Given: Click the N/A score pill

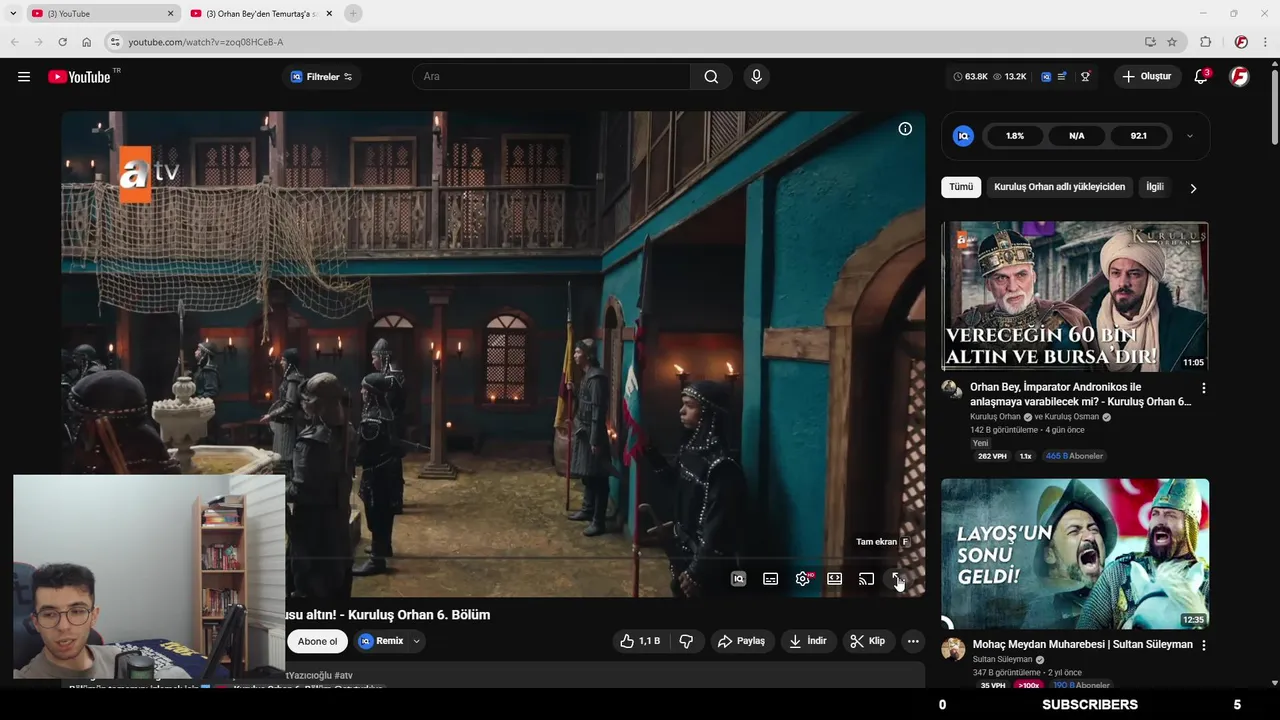Looking at the screenshot, I should point(1077,136).
